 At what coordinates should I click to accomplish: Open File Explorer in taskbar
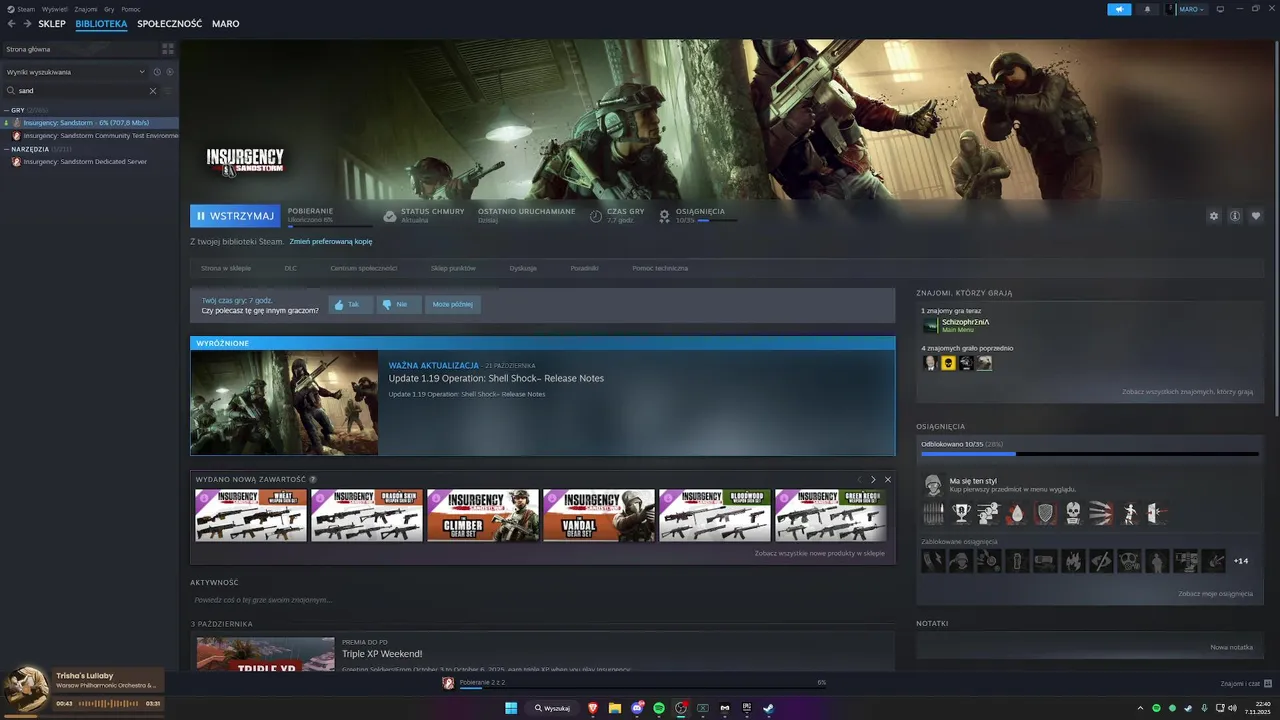[615, 708]
